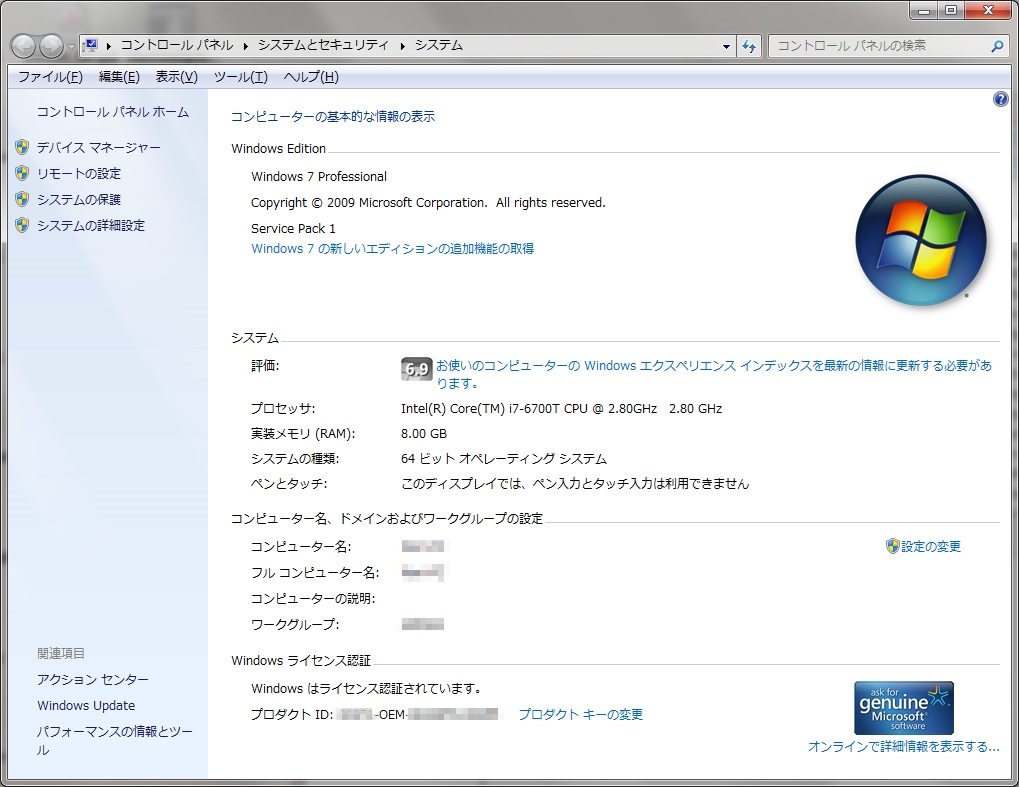This screenshot has width=1019, height=787.
Task: Expand arrow before システムとセキュリティ breadcrumb
Action: tap(246, 46)
